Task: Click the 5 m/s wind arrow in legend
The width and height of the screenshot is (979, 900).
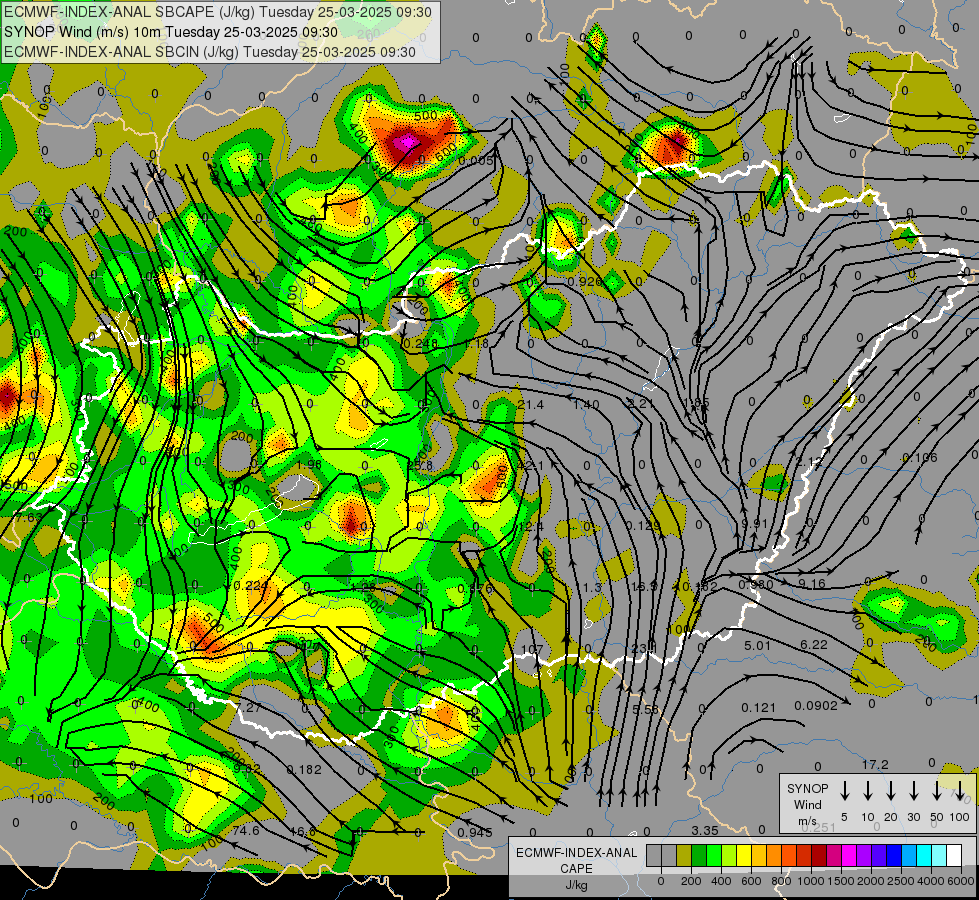Action: tap(844, 791)
